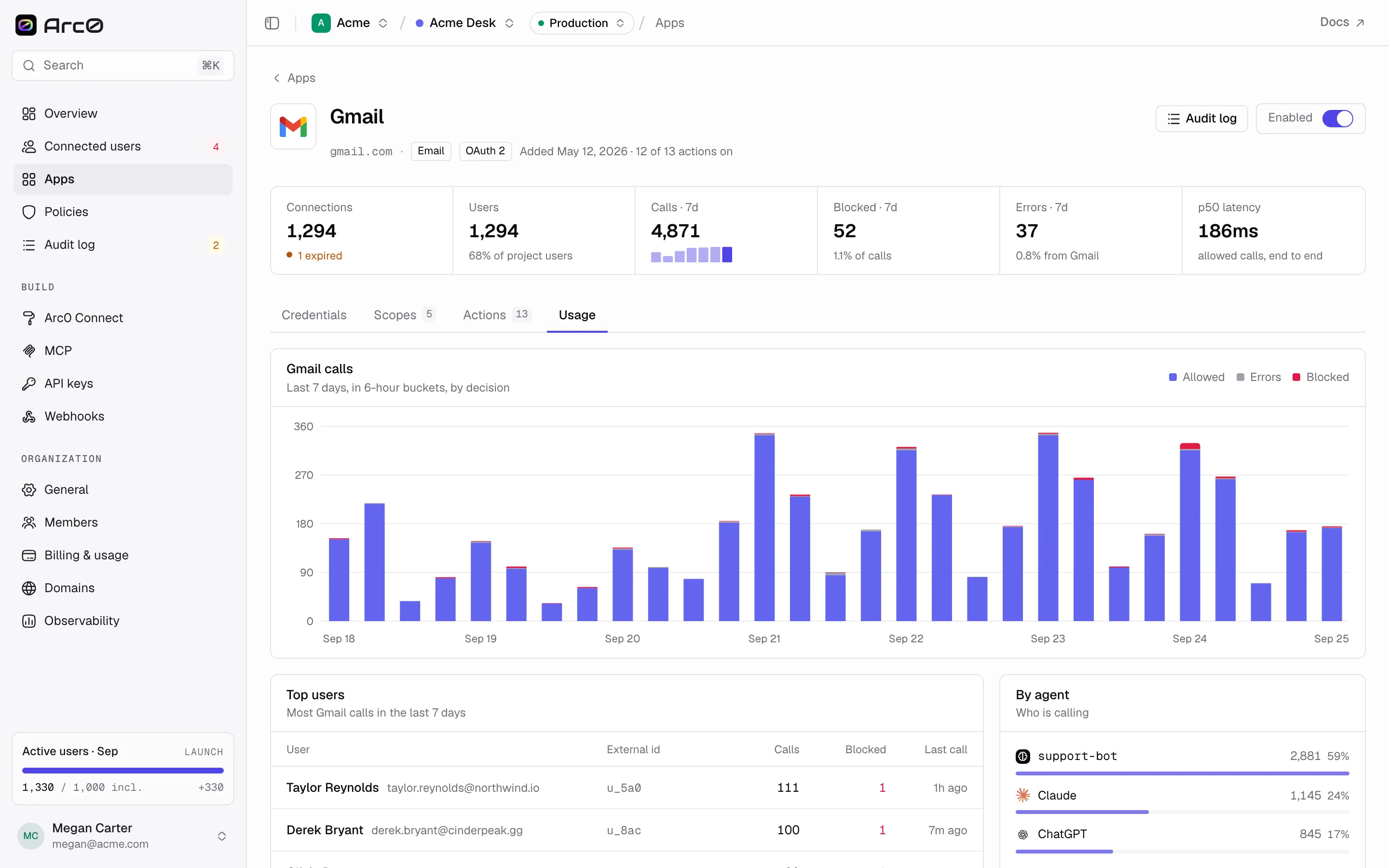Click the Calls column header

click(x=786, y=750)
